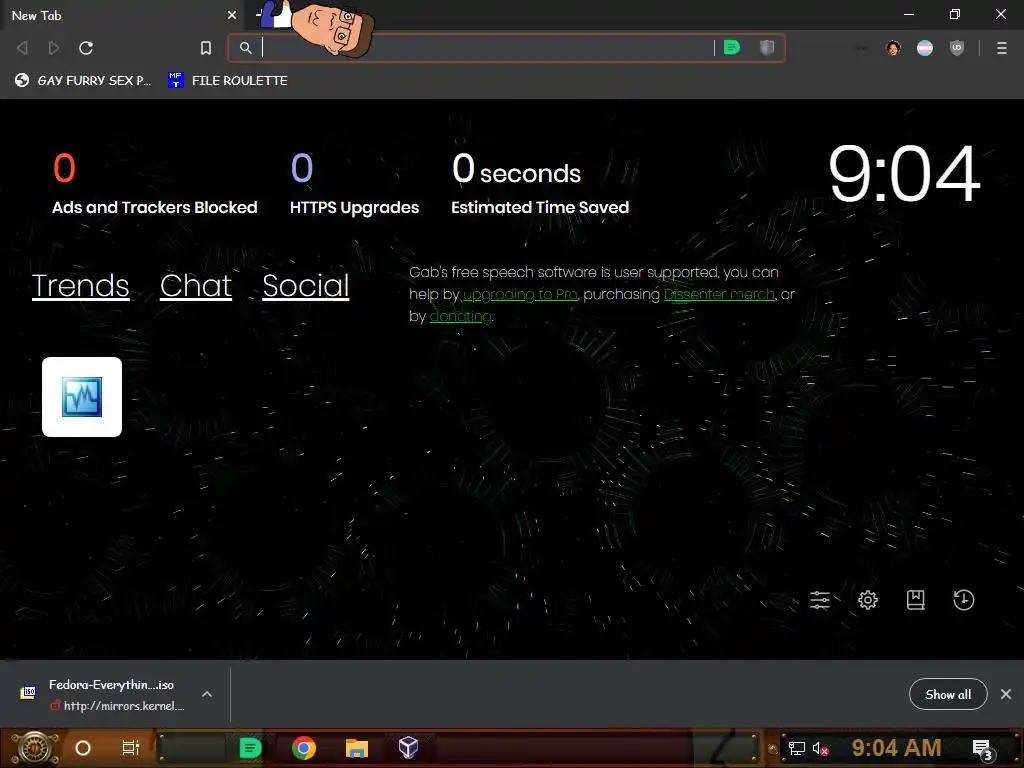Close the New Tab tab
The width and height of the screenshot is (1024, 768).
coord(232,15)
